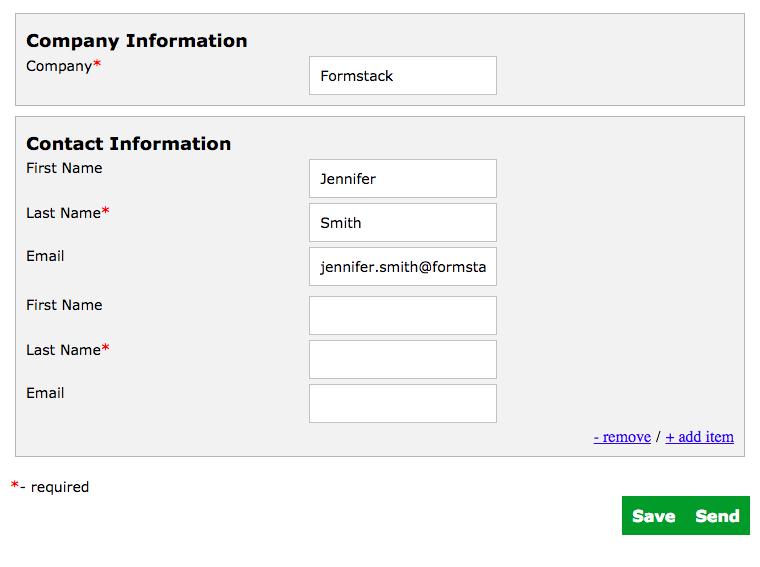The height and width of the screenshot is (567, 760).
Task: Focus the empty Email input field
Action: click(402, 404)
